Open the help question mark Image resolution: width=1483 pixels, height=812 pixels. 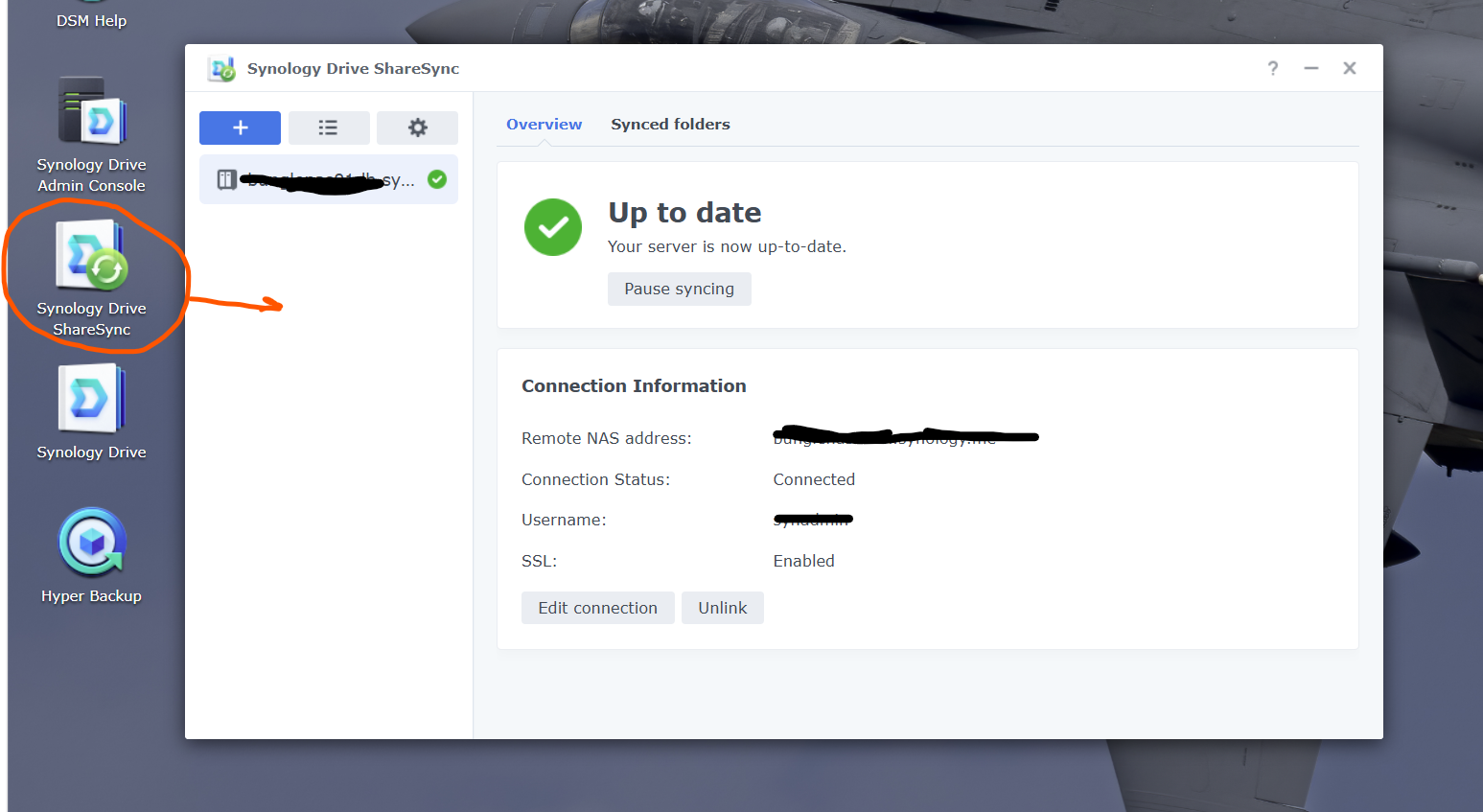pyautogui.click(x=1273, y=68)
